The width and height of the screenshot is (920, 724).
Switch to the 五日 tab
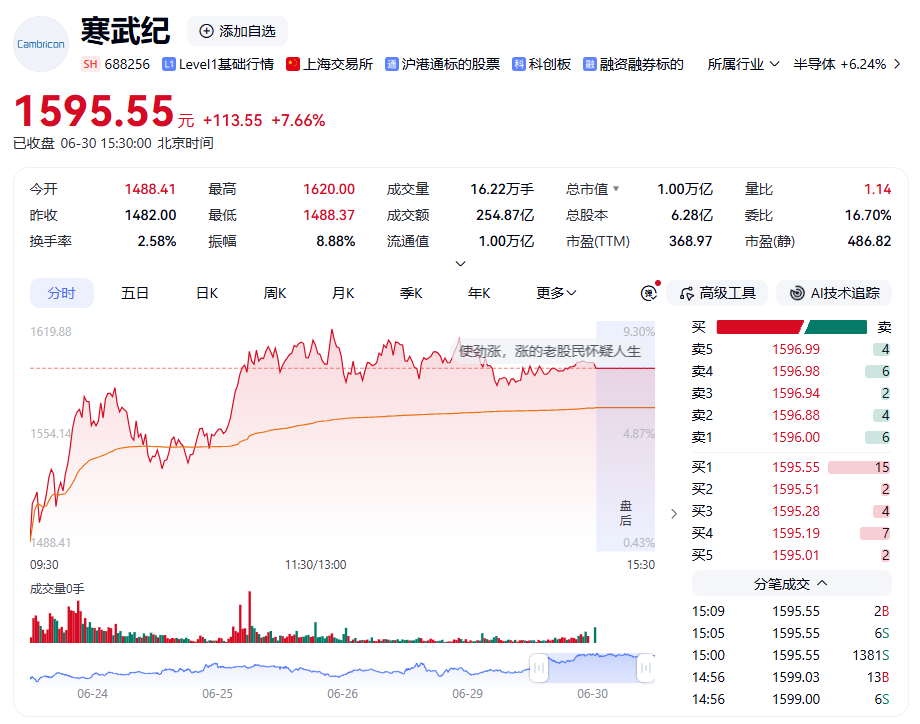tap(134, 293)
